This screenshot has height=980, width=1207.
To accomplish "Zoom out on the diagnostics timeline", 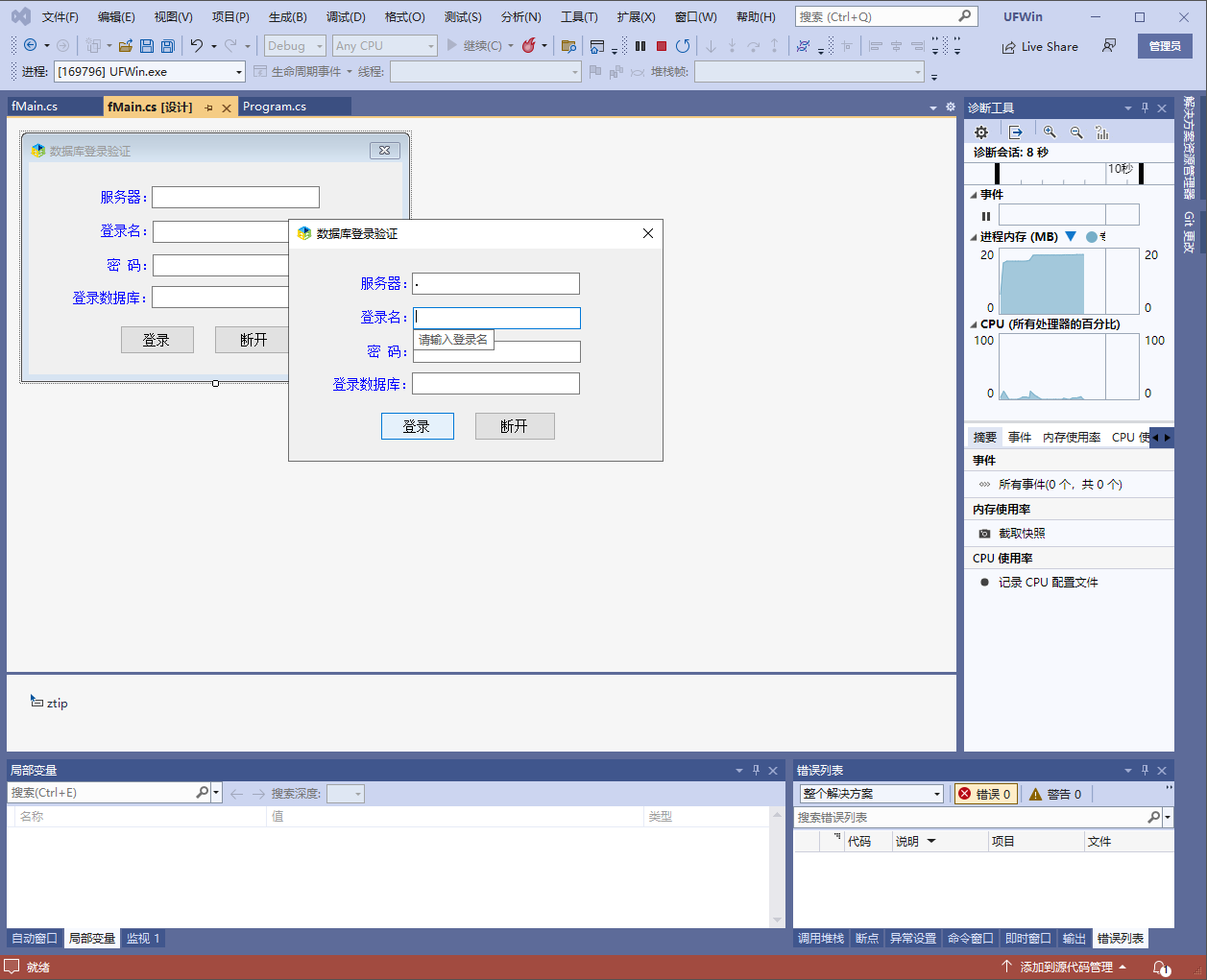I will pyautogui.click(x=1076, y=132).
